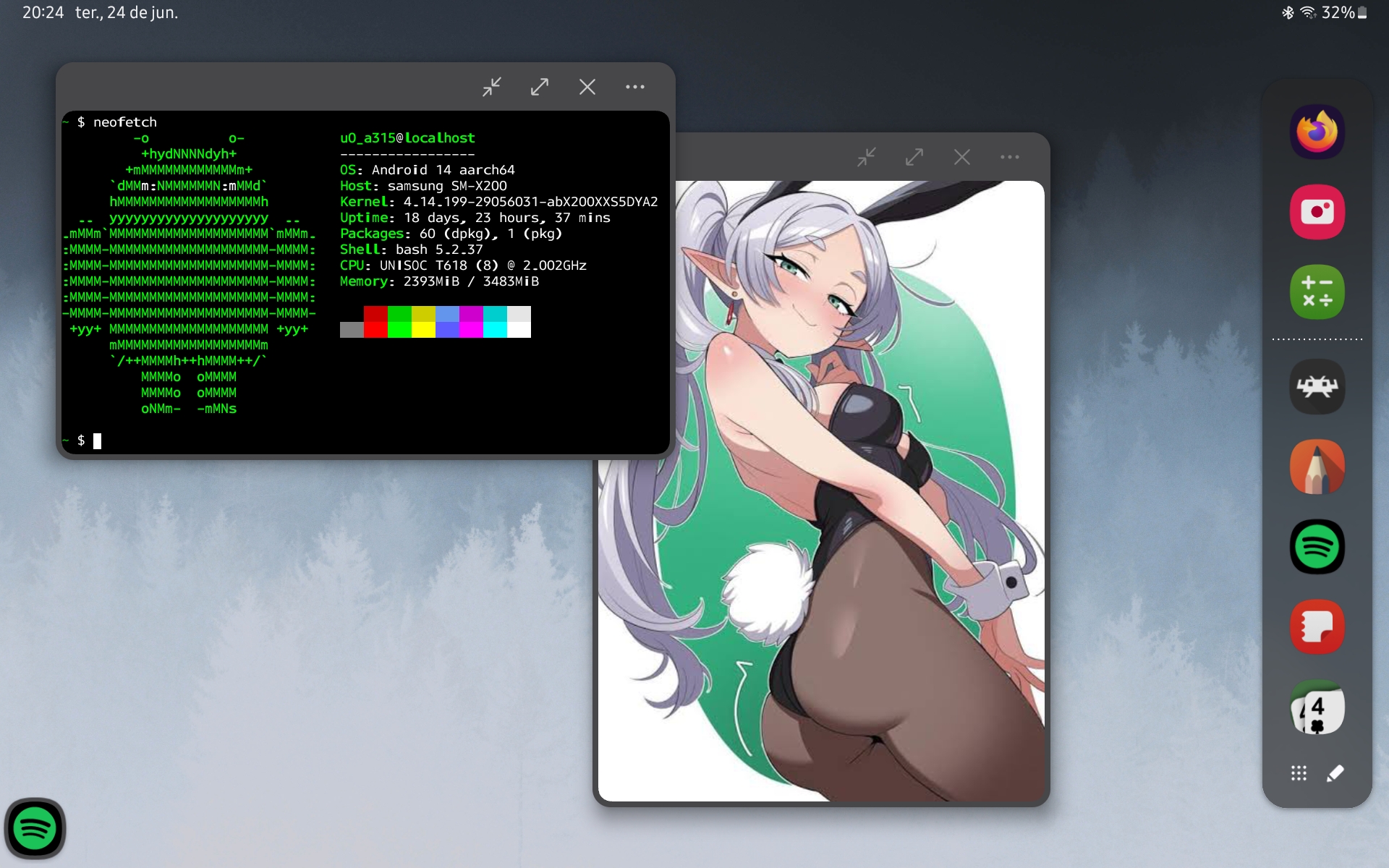Open Firefox from the side dock

pyautogui.click(x=1317, y=132)
